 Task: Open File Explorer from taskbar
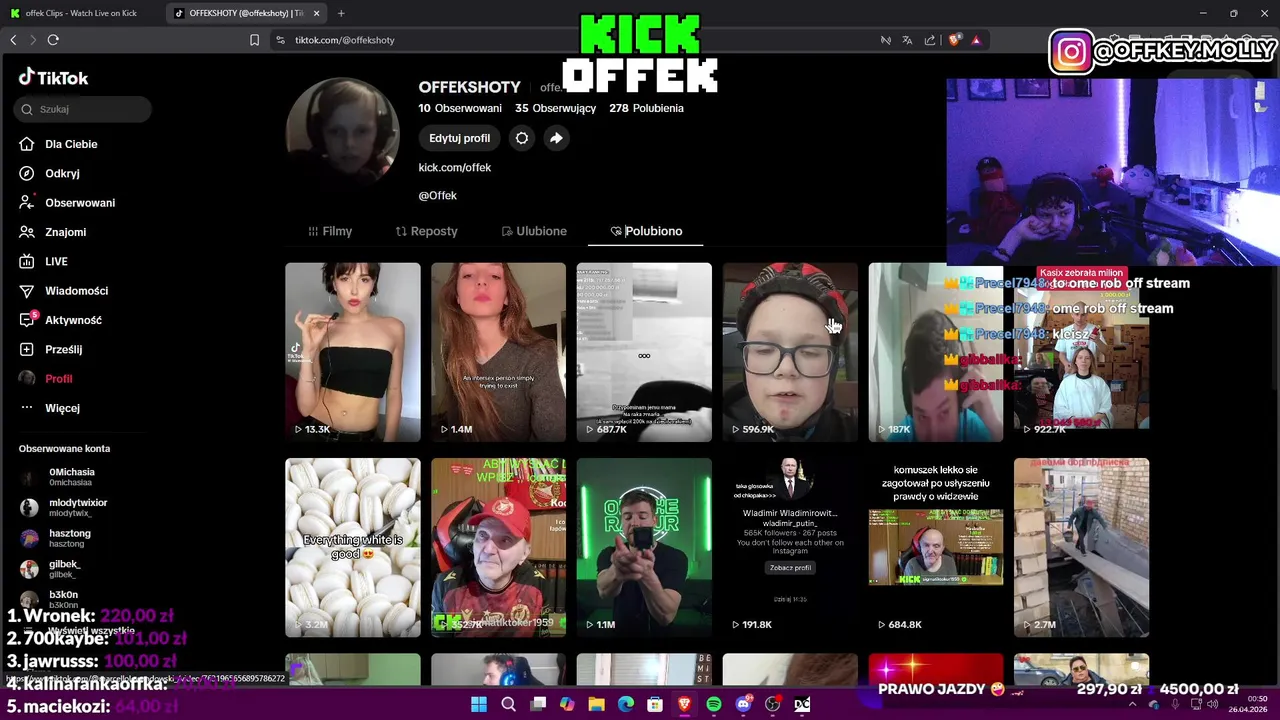[x=596, y=704]
